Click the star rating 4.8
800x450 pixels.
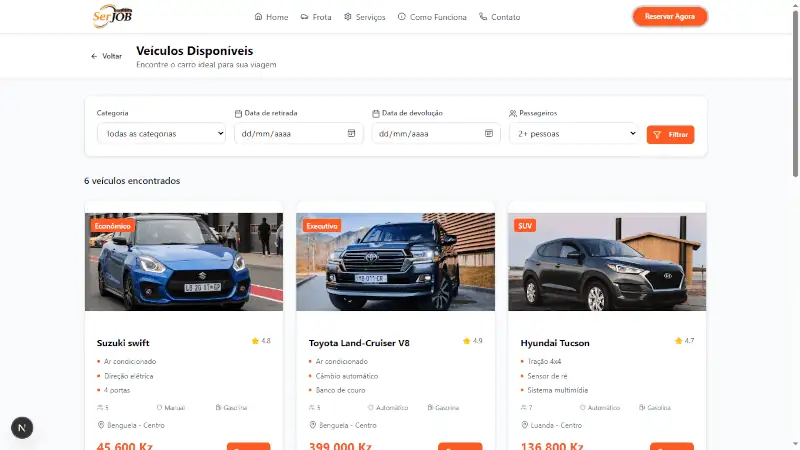[x=261, y=341]
